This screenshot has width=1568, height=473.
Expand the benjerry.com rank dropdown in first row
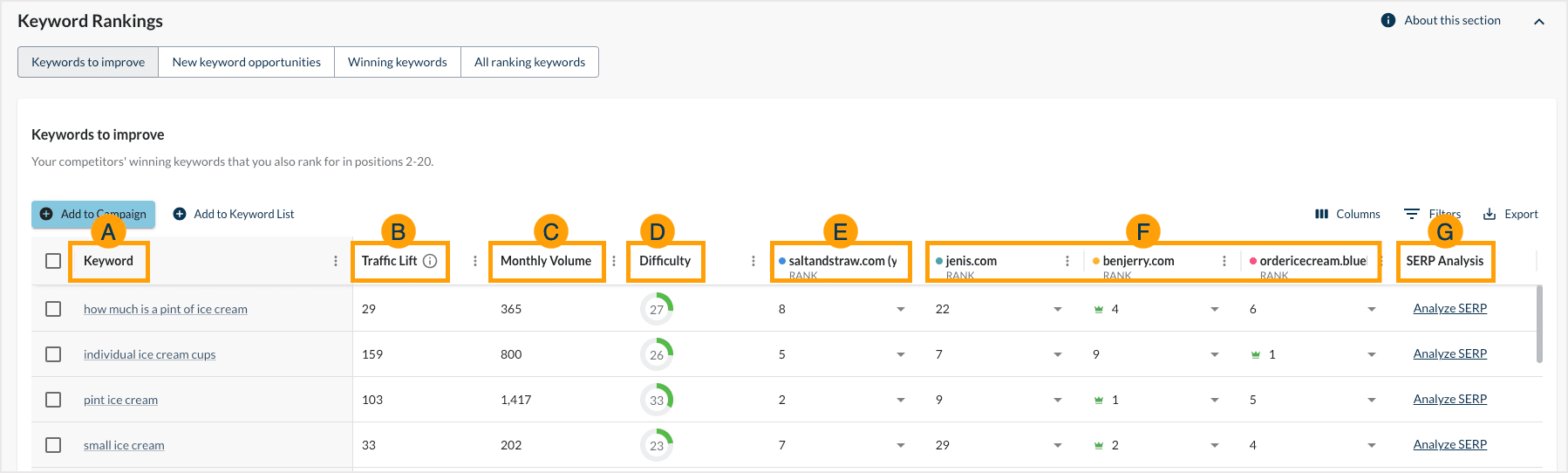coord(1215,309)
